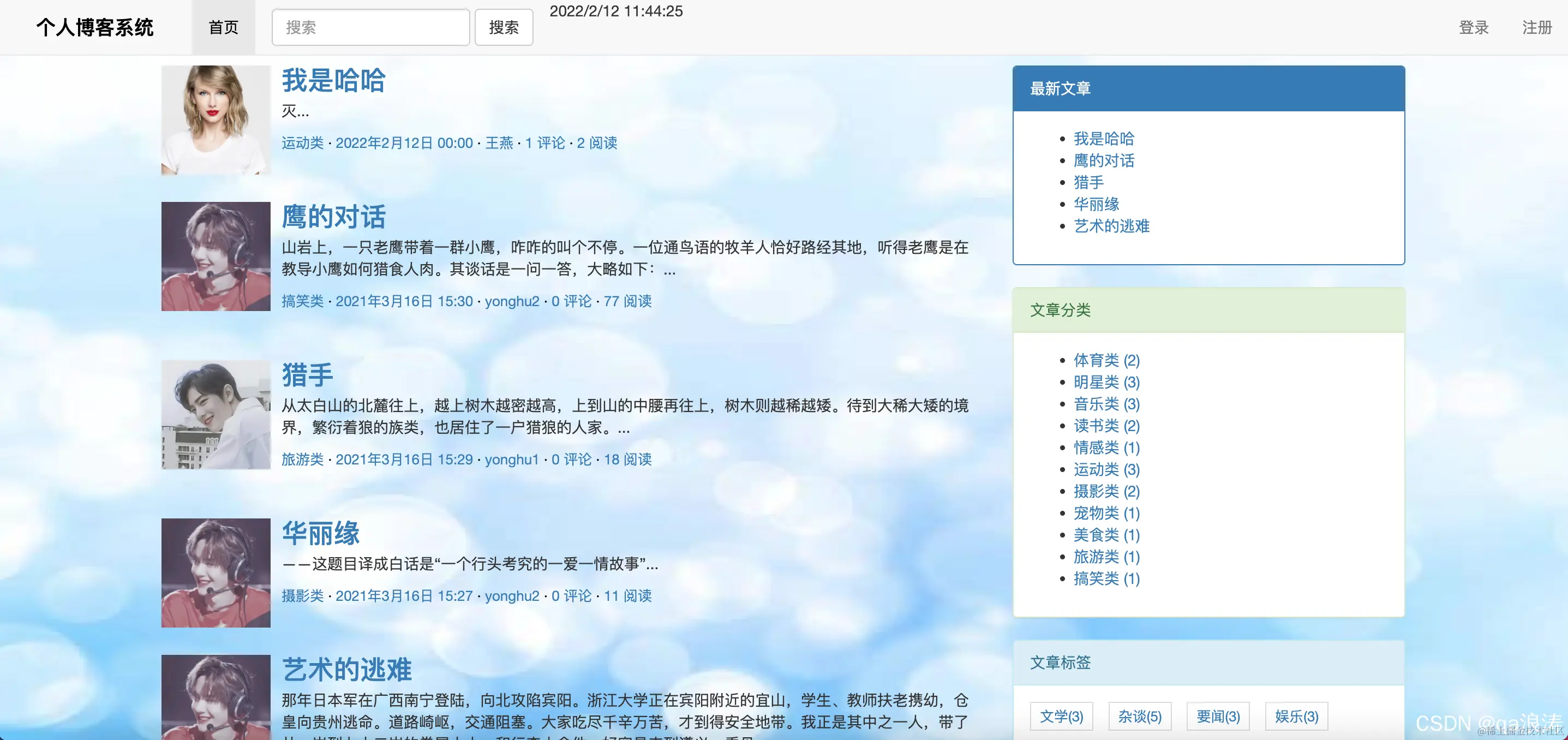
Task: Click the thumbnail image of 猎手
Action: point(216,415)
